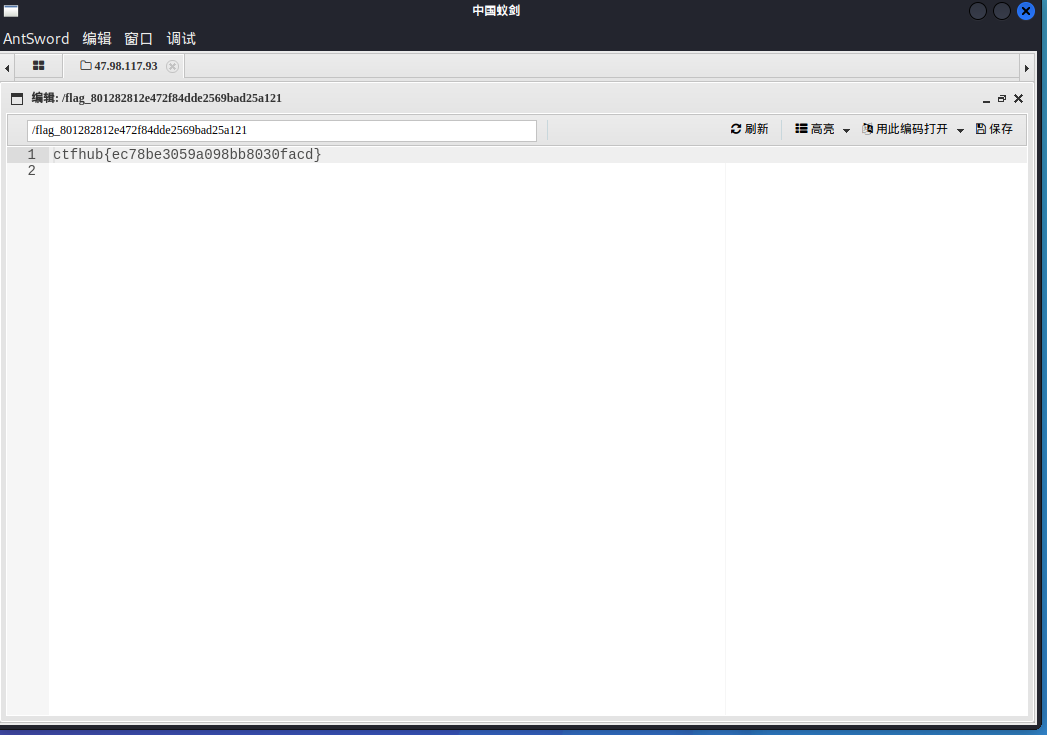The image size is (1047, 735).
Task: Open the 窗口 menu
Action: [139, 39]
